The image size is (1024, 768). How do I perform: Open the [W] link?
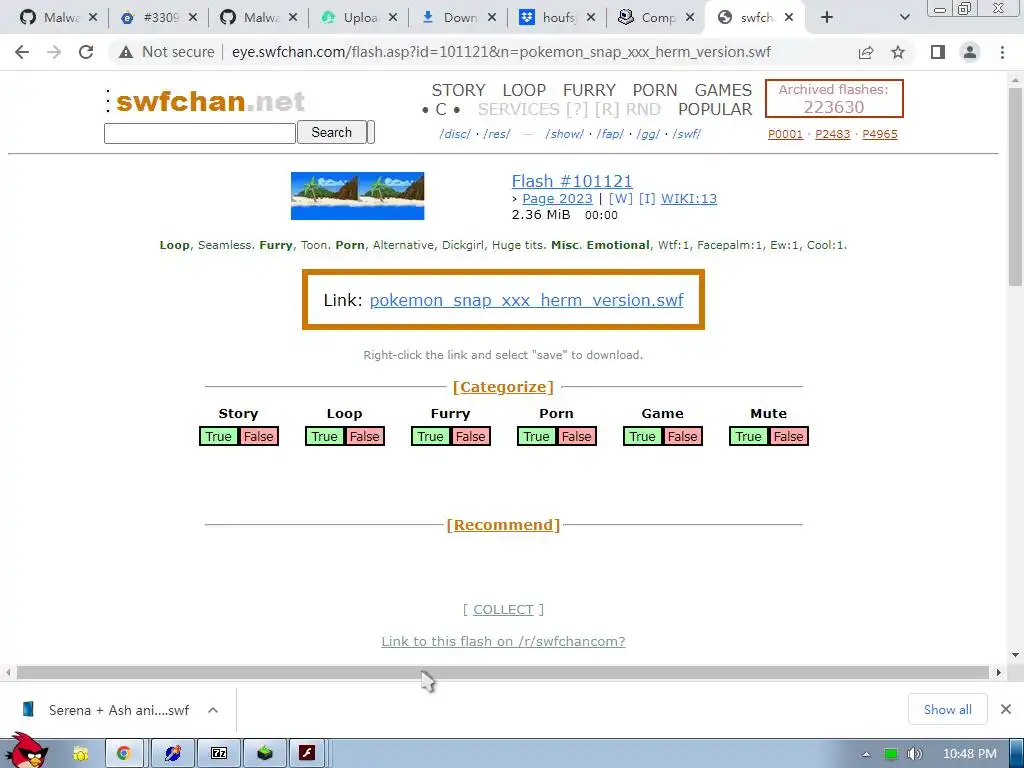(620, 199)
